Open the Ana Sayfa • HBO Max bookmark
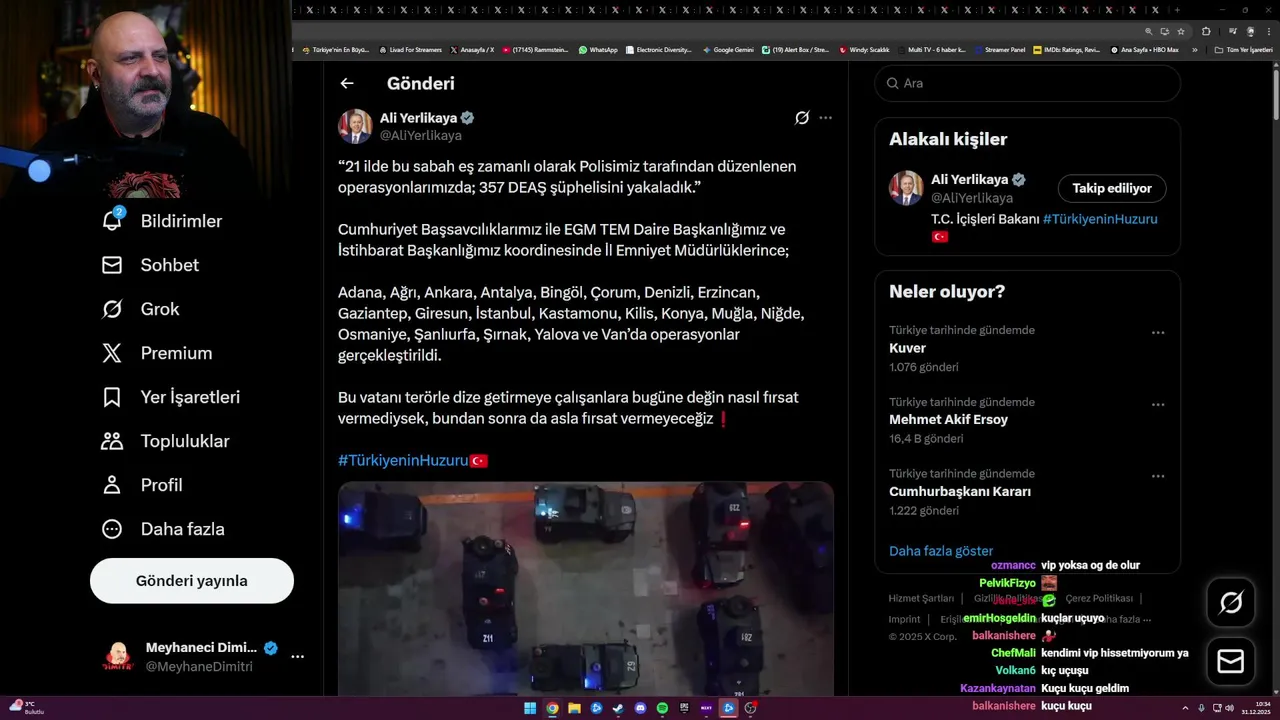Image resolution: width=1280 pixels, height=720 pixels. coord(1145,50)
